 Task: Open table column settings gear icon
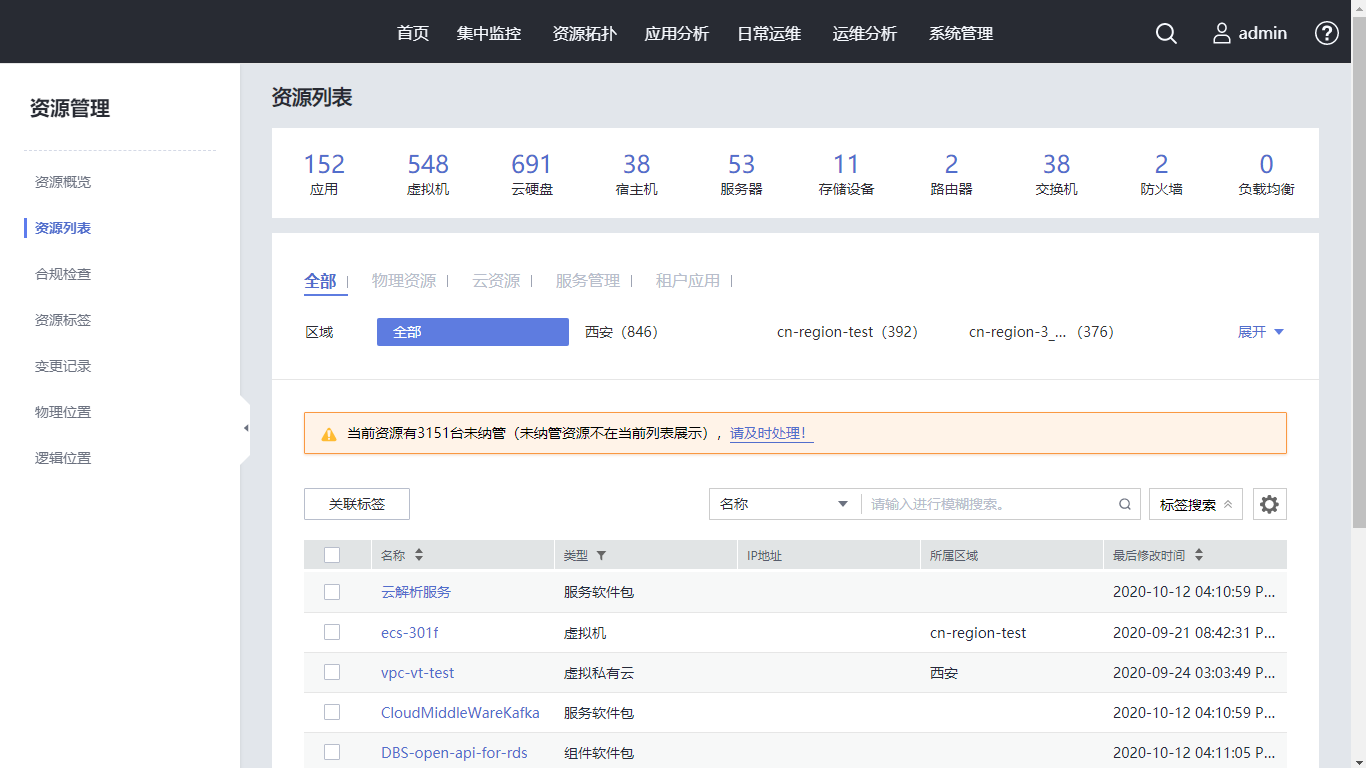pyautogui.click(x=1269, y=504)
